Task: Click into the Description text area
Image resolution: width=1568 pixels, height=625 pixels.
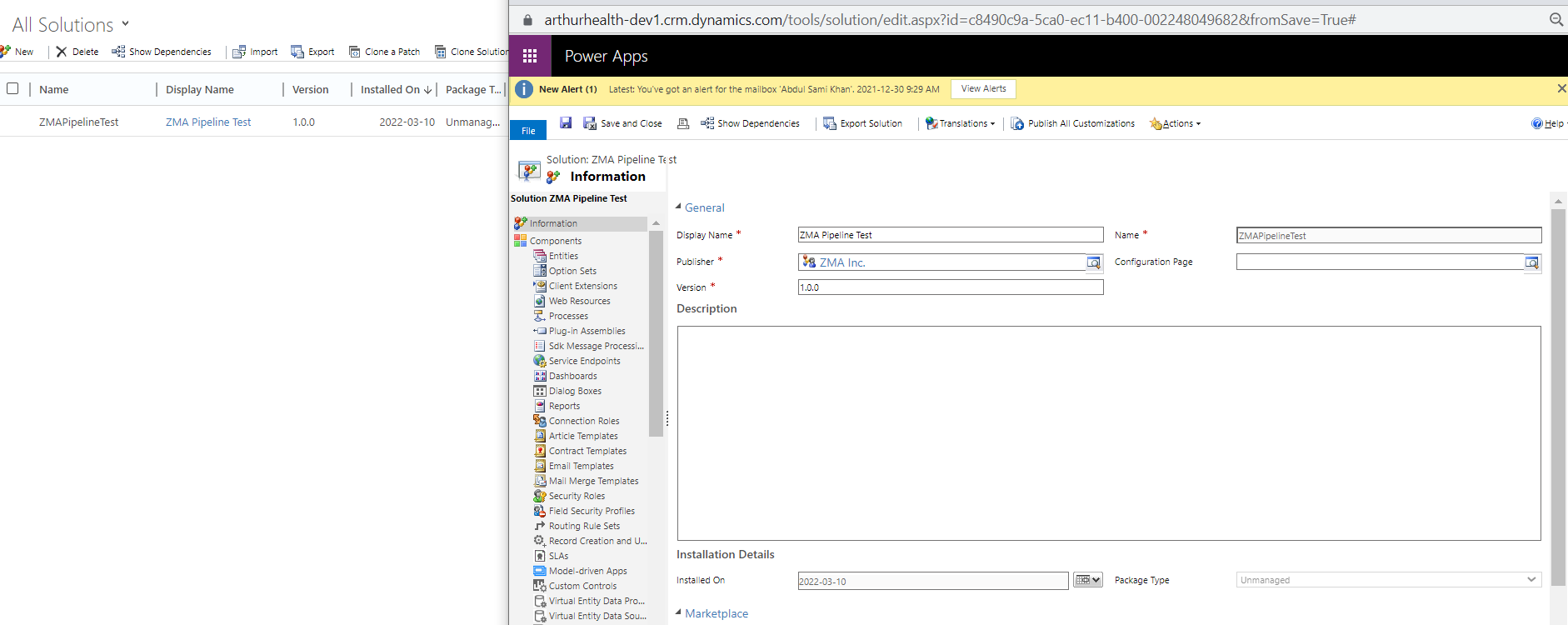Action: [x=1108, y=432]
